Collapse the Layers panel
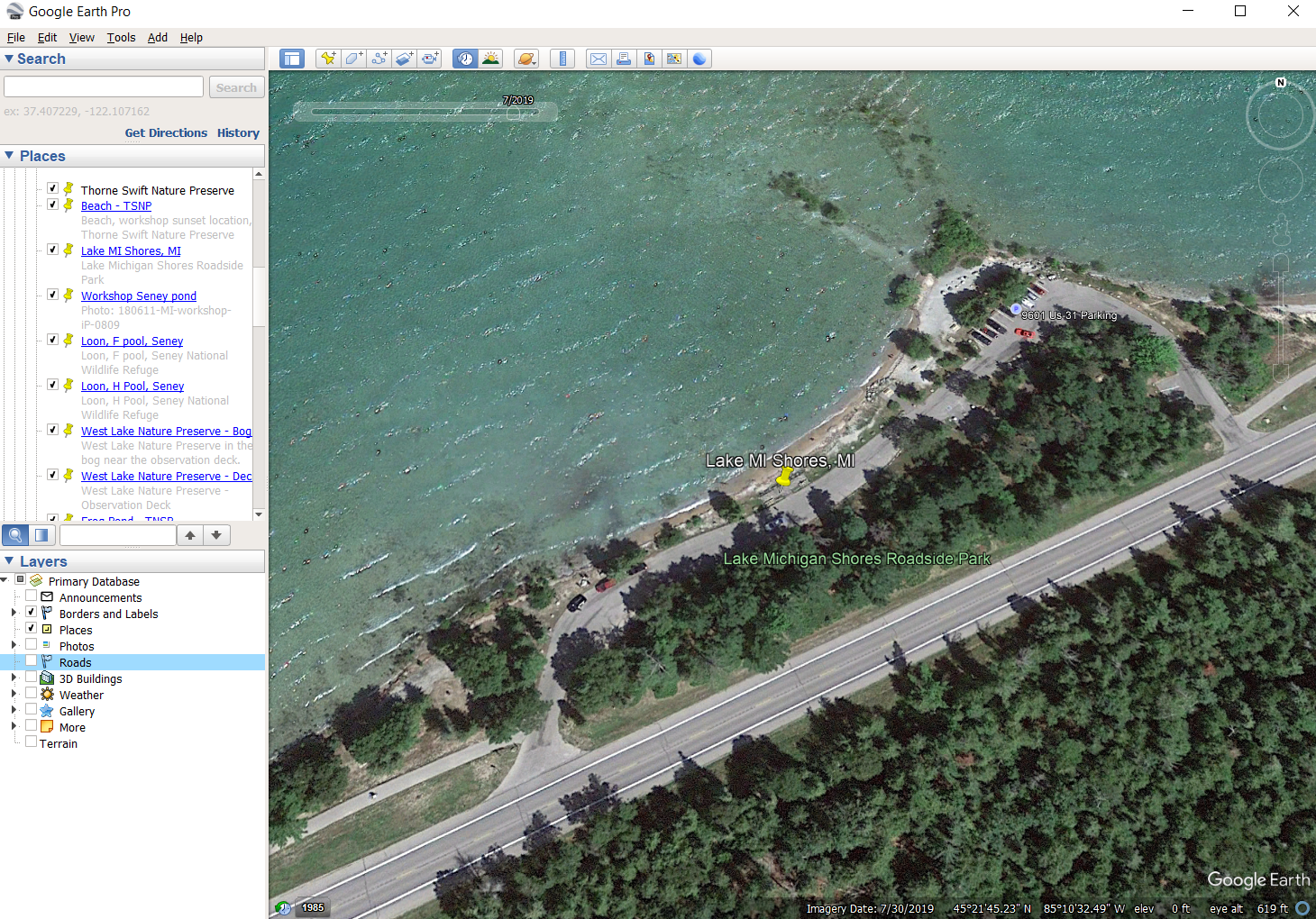Image resolution: width=1316 pixels, height=919 pixels. click(x=9, y=560)
